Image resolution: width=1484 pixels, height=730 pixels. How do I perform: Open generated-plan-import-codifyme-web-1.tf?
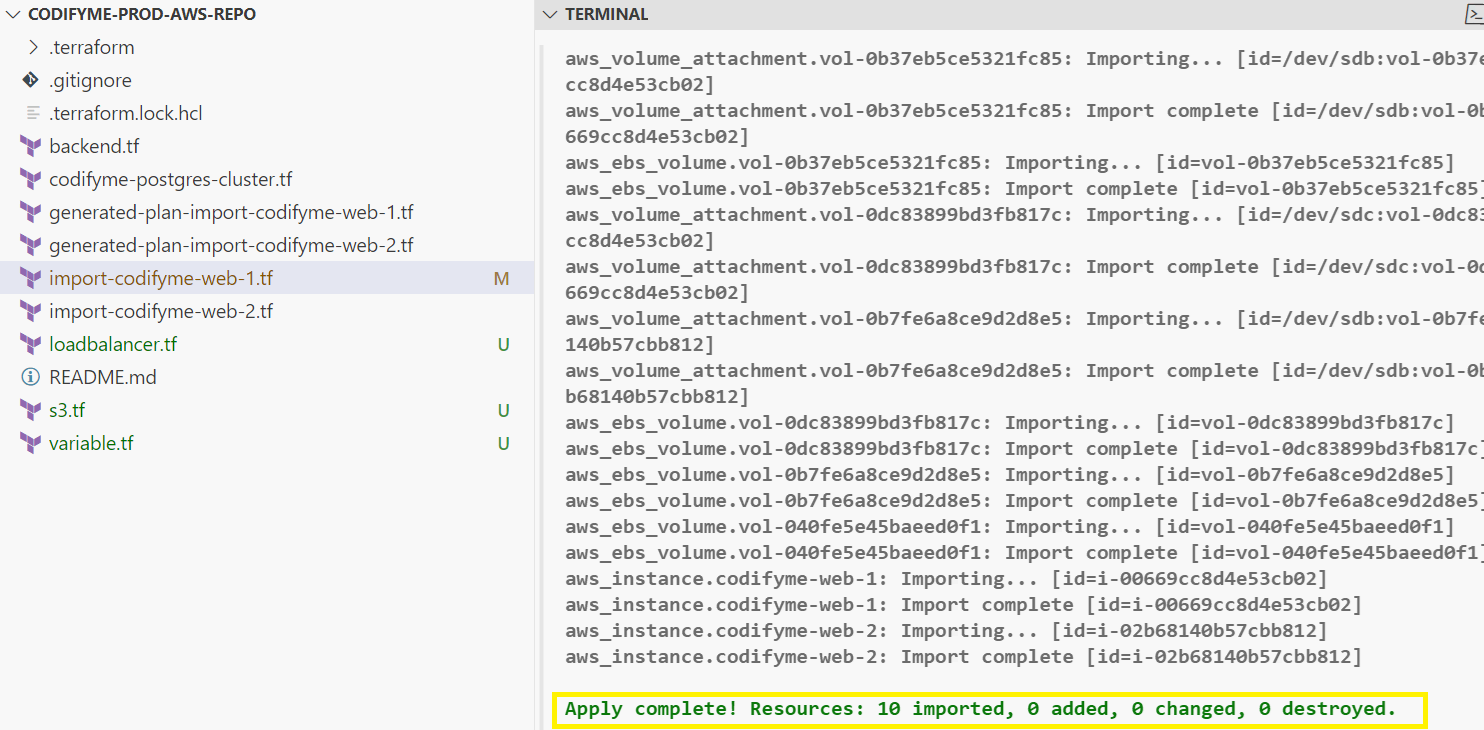[x=231, y=213]
